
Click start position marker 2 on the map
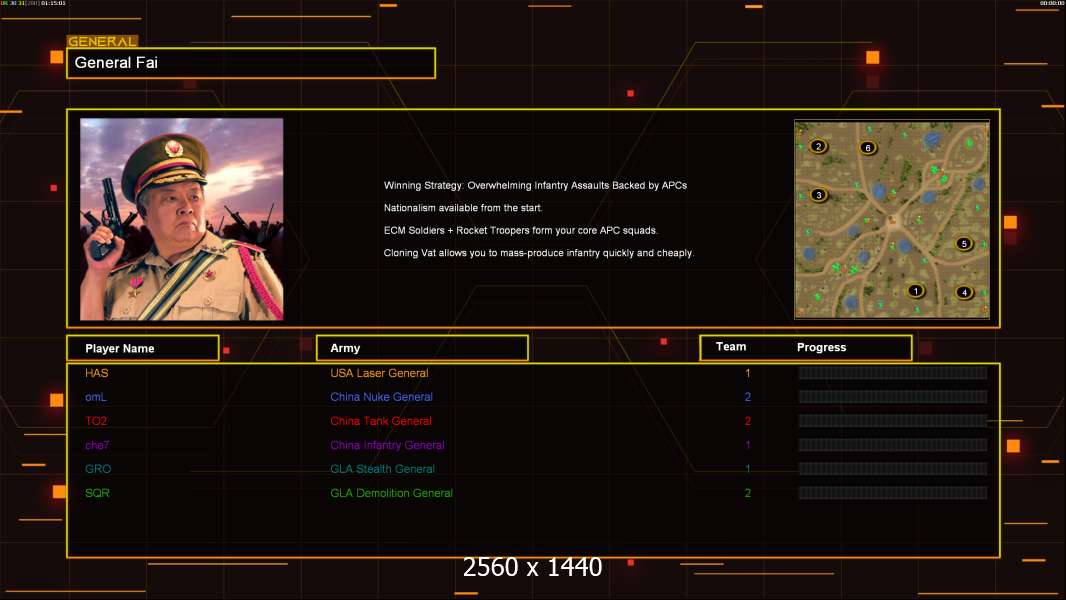coord(819,146)
